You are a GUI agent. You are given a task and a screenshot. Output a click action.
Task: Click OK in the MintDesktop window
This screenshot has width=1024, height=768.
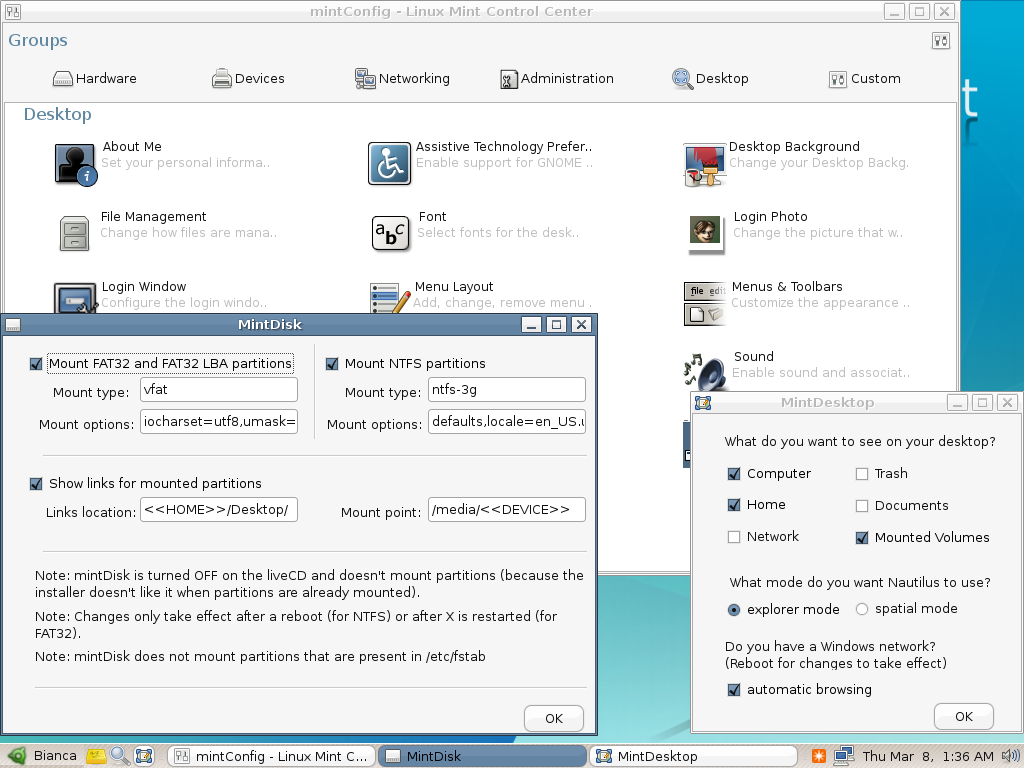click(x=964, y=716)
